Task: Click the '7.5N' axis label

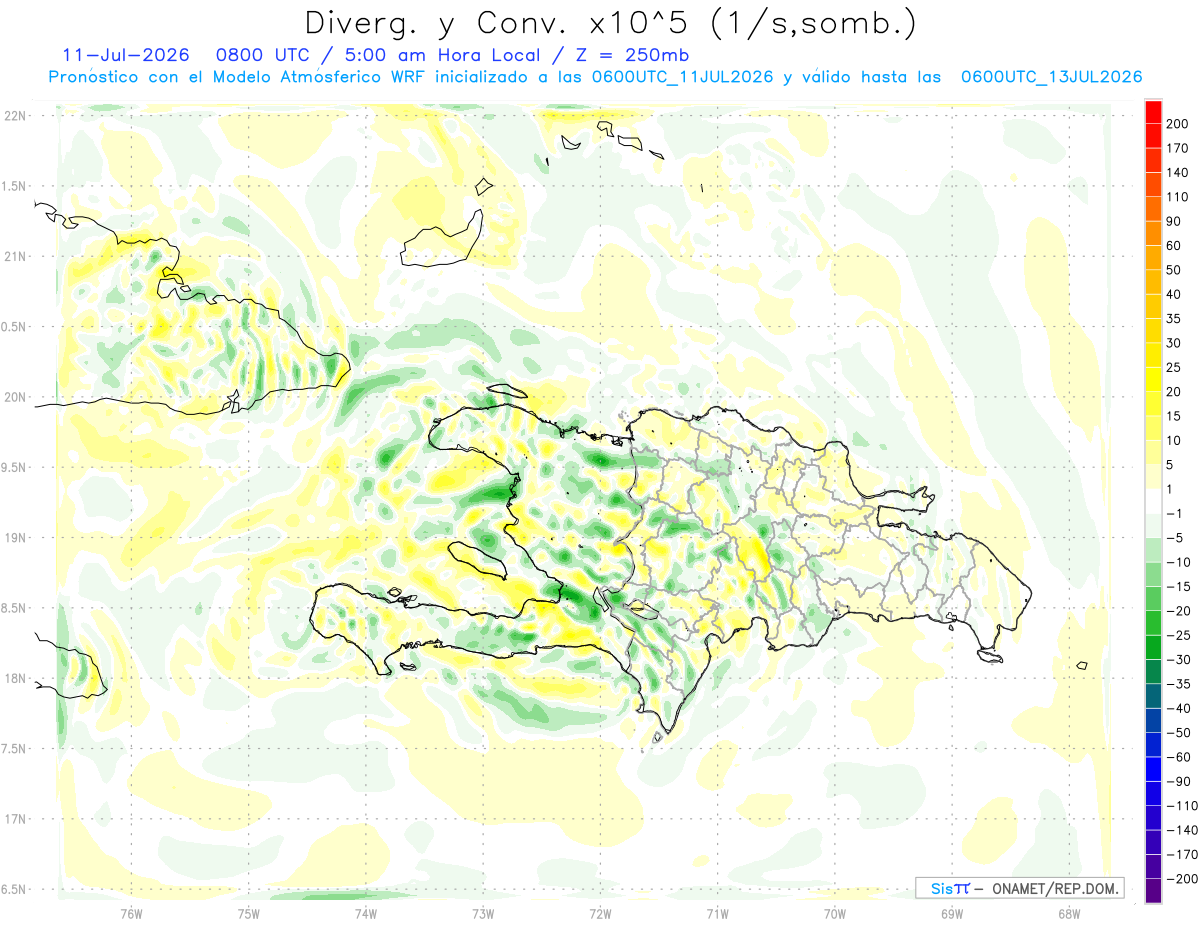Action: pyautogui.click(x=15, y=749)
